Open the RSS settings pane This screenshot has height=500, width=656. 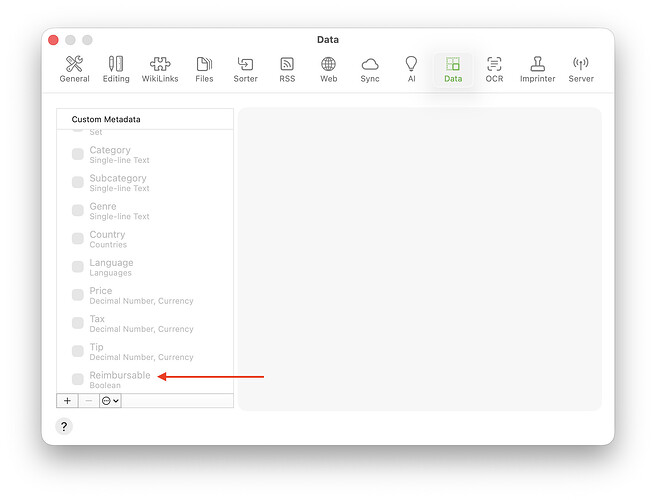tap(287, 69)
